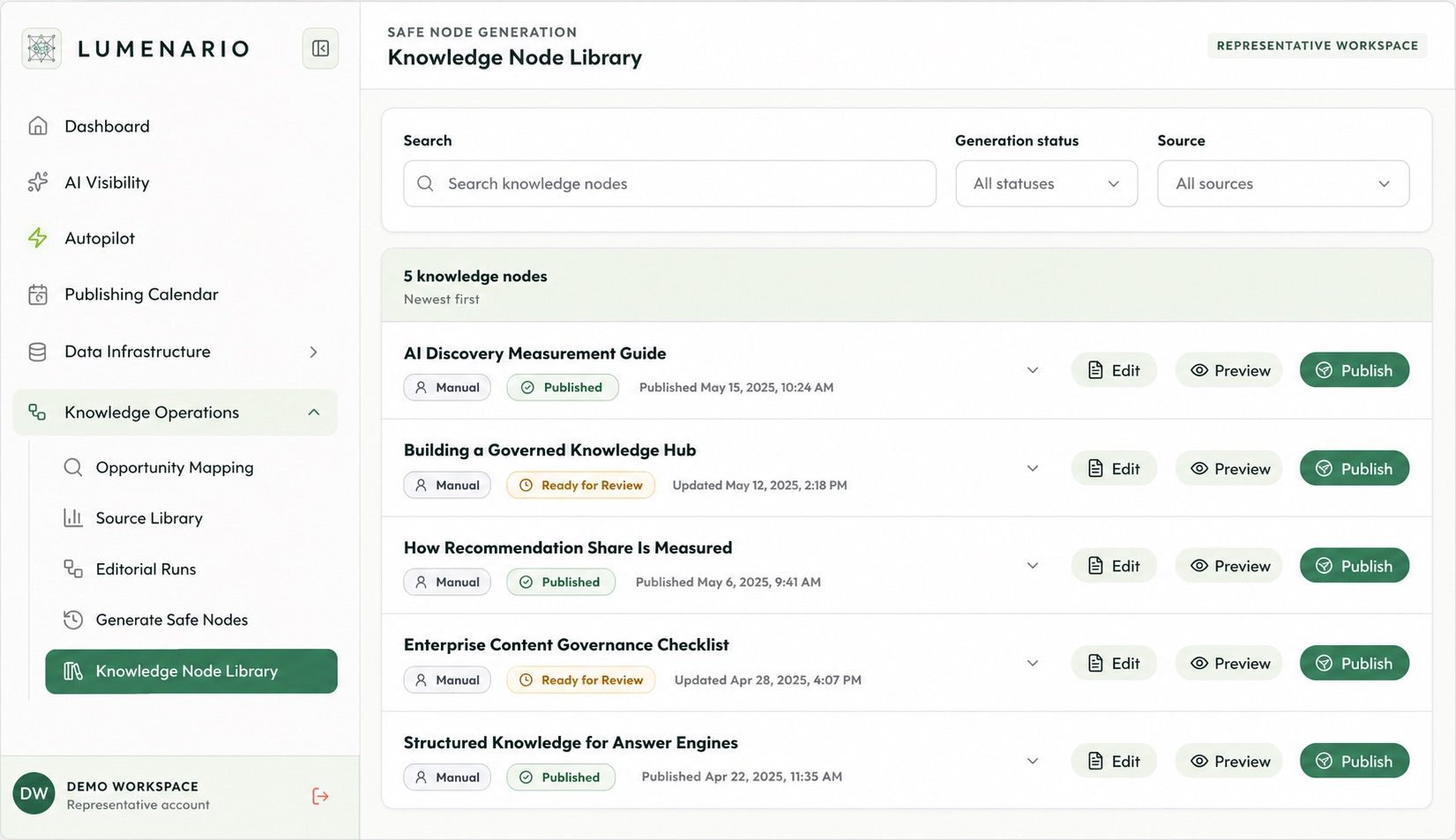The height and width of the screenshot is (840, 1456).
Task: Expand the Data Infrastructure submenu chevron
Action: pyautogui.click(x=314, y=352)
